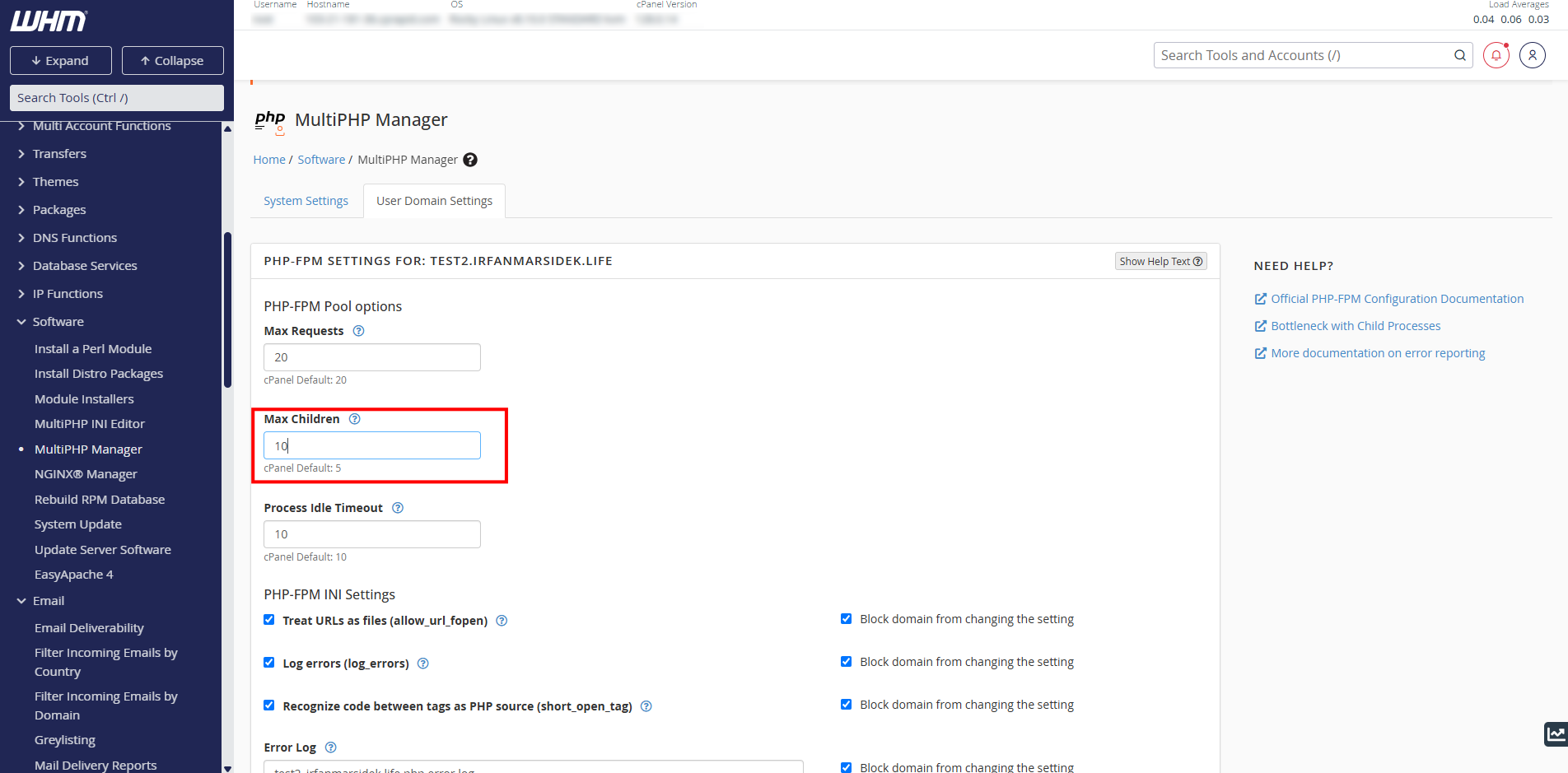Toggle Log errors checkbox

coord(269,663)
